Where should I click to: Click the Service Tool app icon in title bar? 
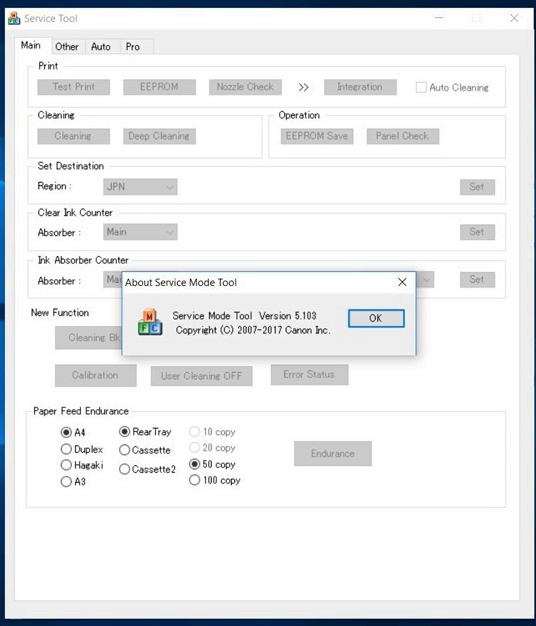[14, 18]
